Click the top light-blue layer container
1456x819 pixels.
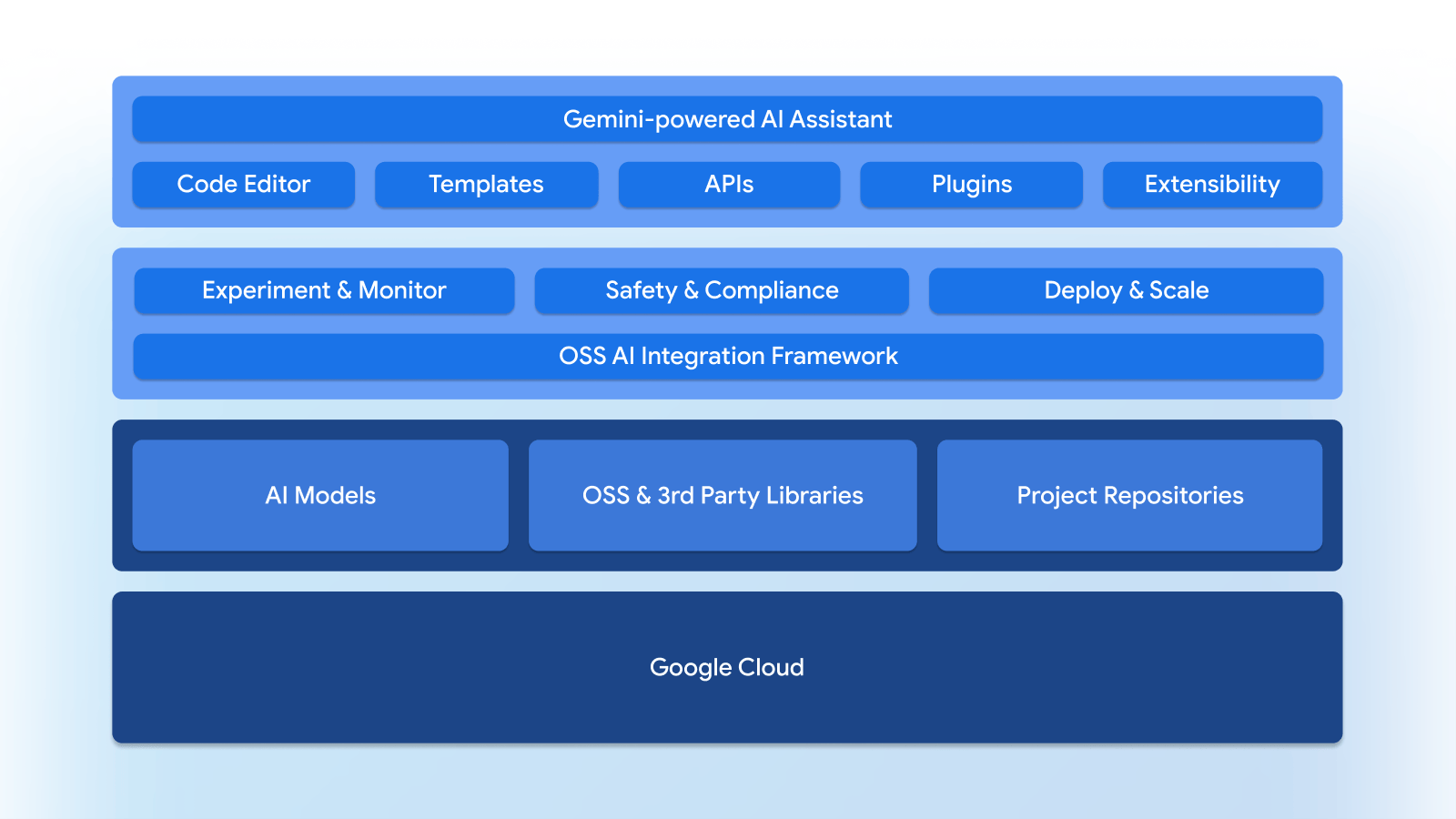(x=726, y=150)
